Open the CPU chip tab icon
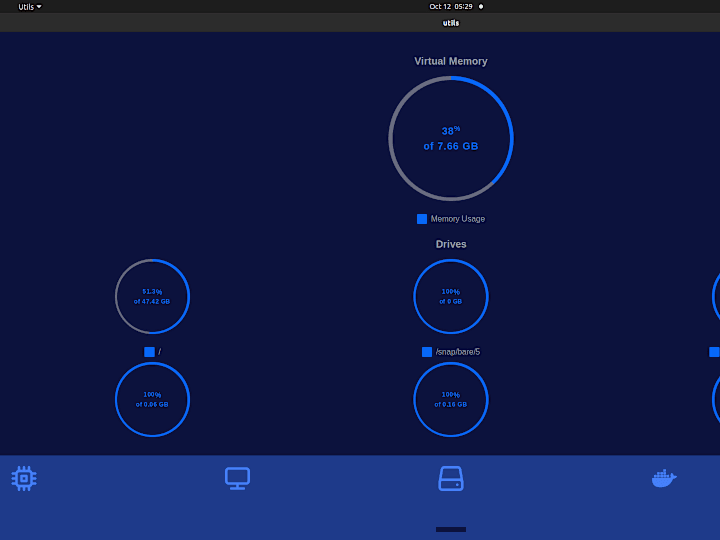Image resolution: width=720 pixels, height=540 pixels. 24,478
